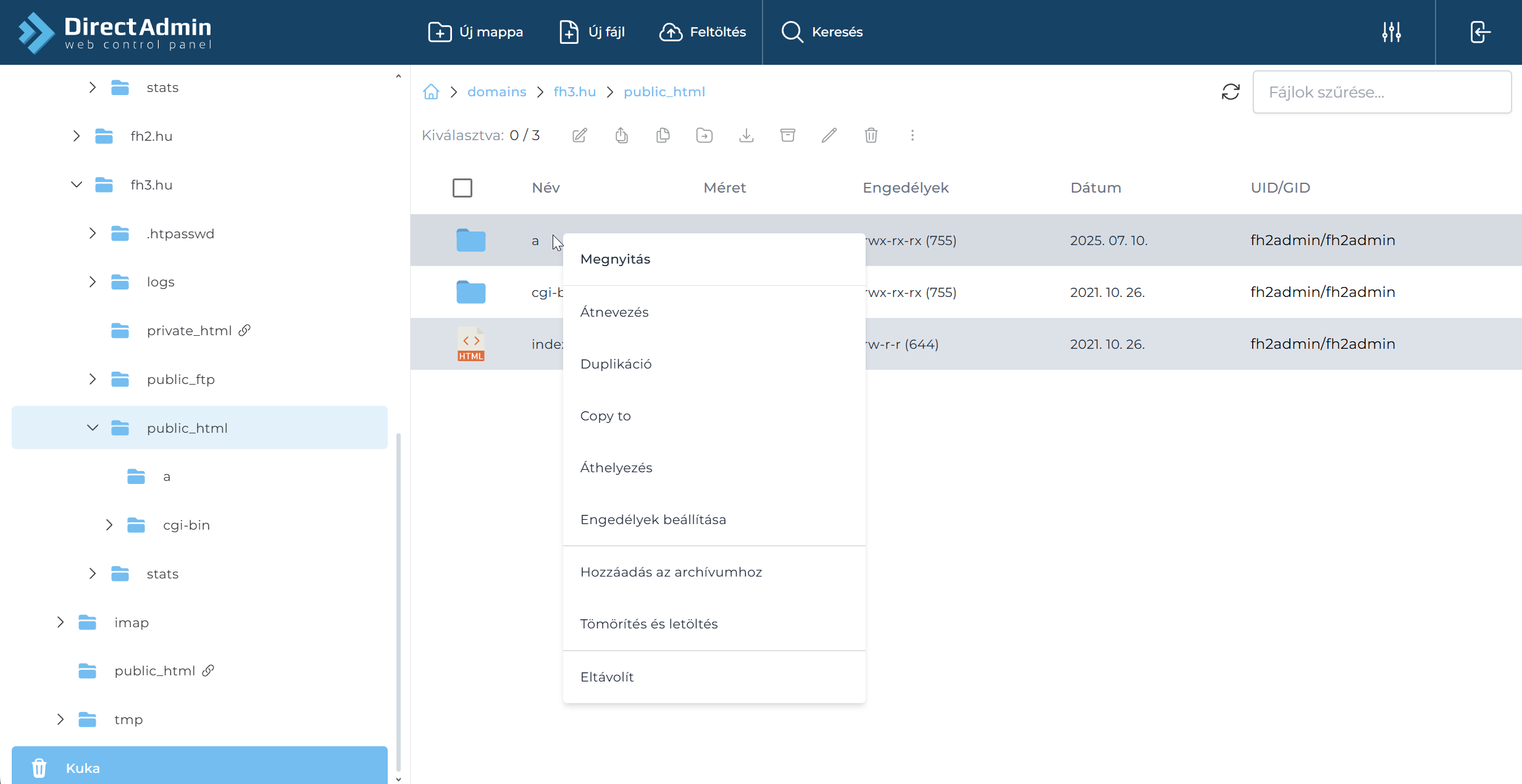Click the HTML file icon of index row
The width and height of the screenshot is (1522, 784).
(471, 344)
